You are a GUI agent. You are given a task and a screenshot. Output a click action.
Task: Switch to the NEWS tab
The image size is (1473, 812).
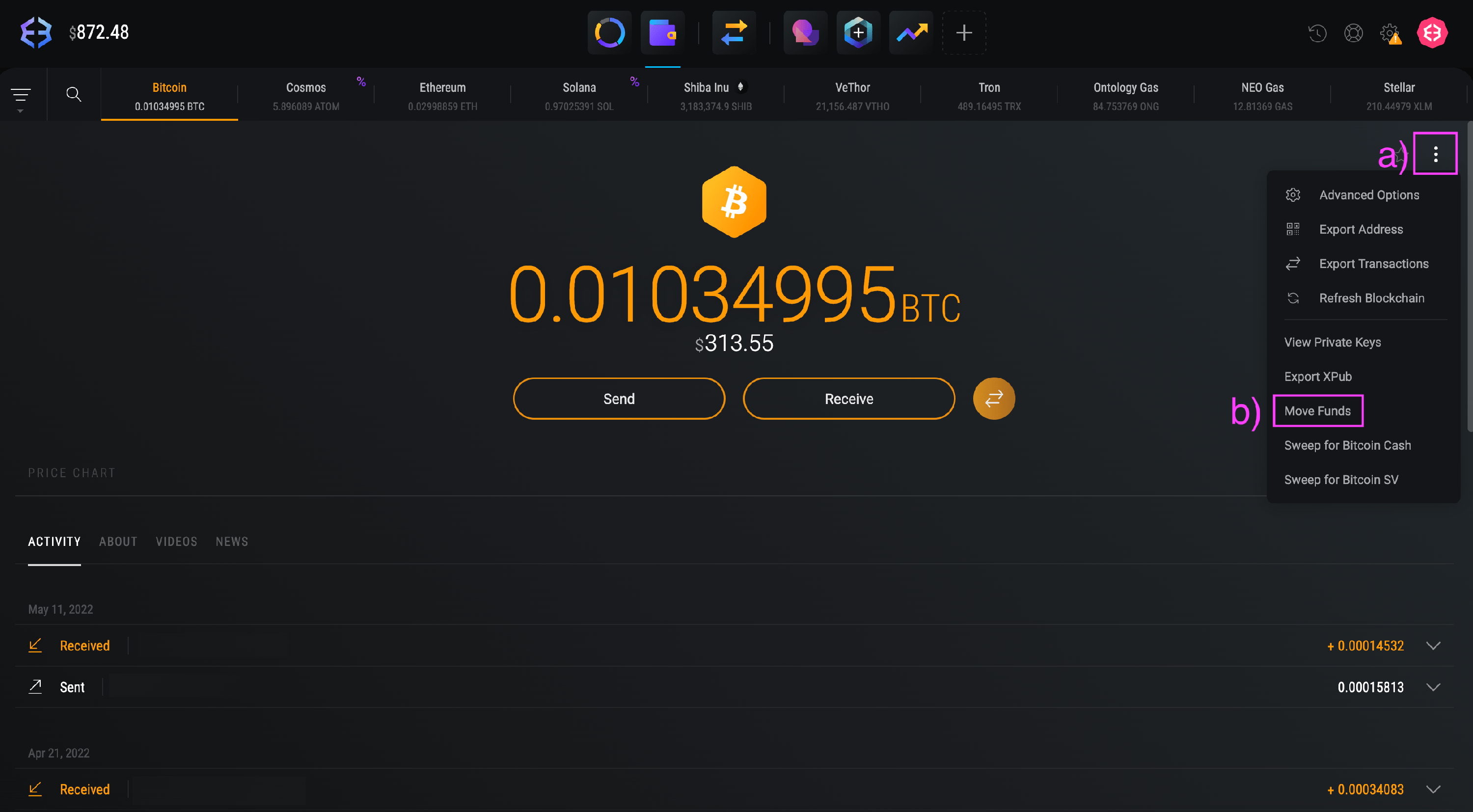click(232, 541)
